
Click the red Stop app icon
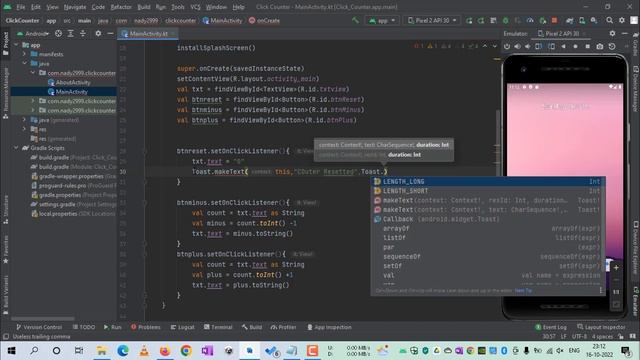click(x=554, y=20)
